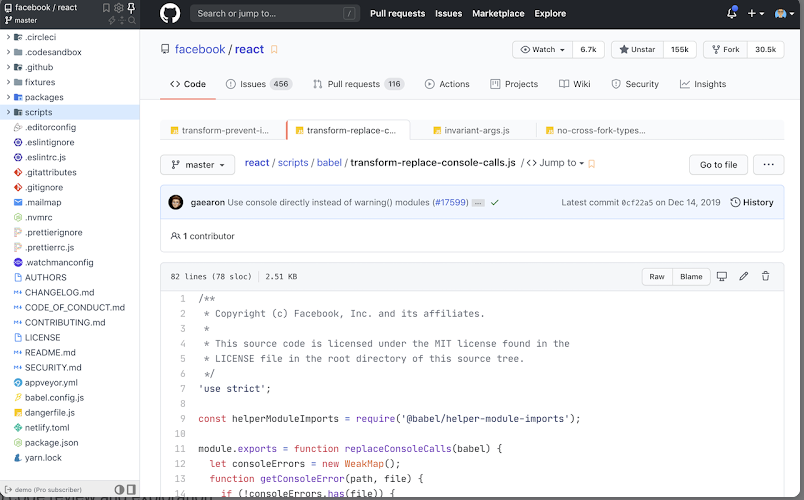Click the lightning bolt icon in sidebar header
This screenshot has width=804, height=500.
pos(112,21)
